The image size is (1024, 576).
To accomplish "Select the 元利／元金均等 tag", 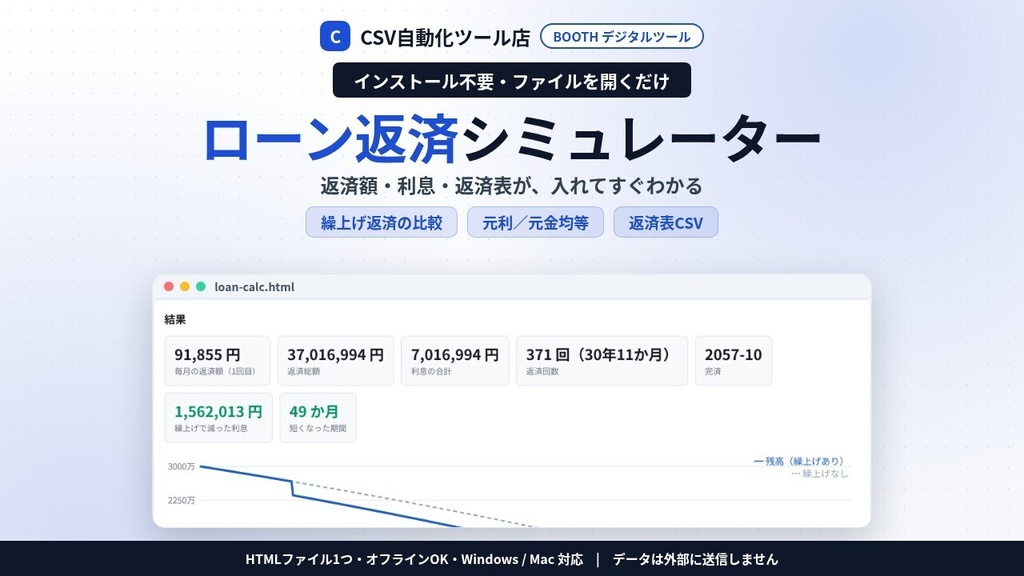I will click(536, 223).
